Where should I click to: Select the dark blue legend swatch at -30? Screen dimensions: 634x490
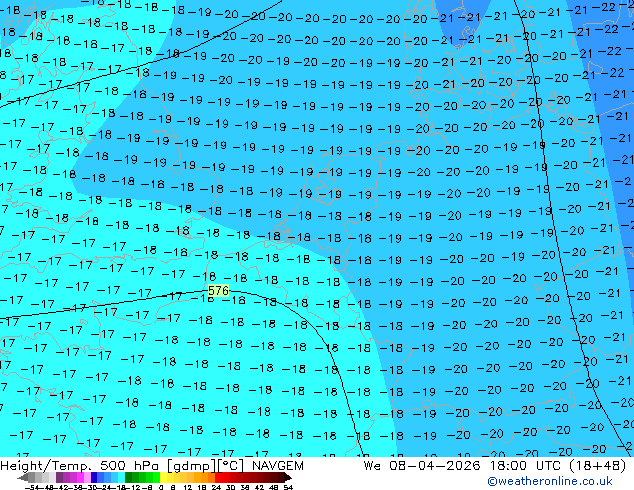tap(94, 477)
